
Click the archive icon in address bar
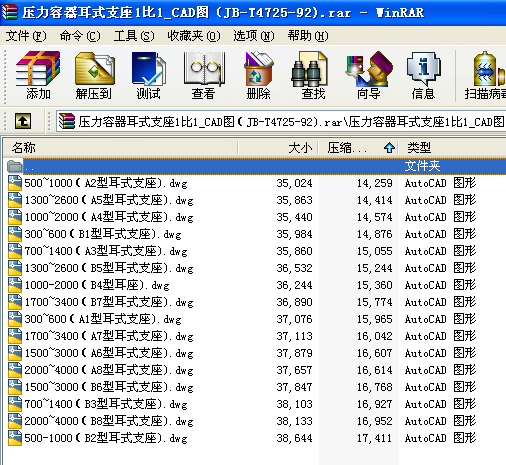tap(67, 121)
